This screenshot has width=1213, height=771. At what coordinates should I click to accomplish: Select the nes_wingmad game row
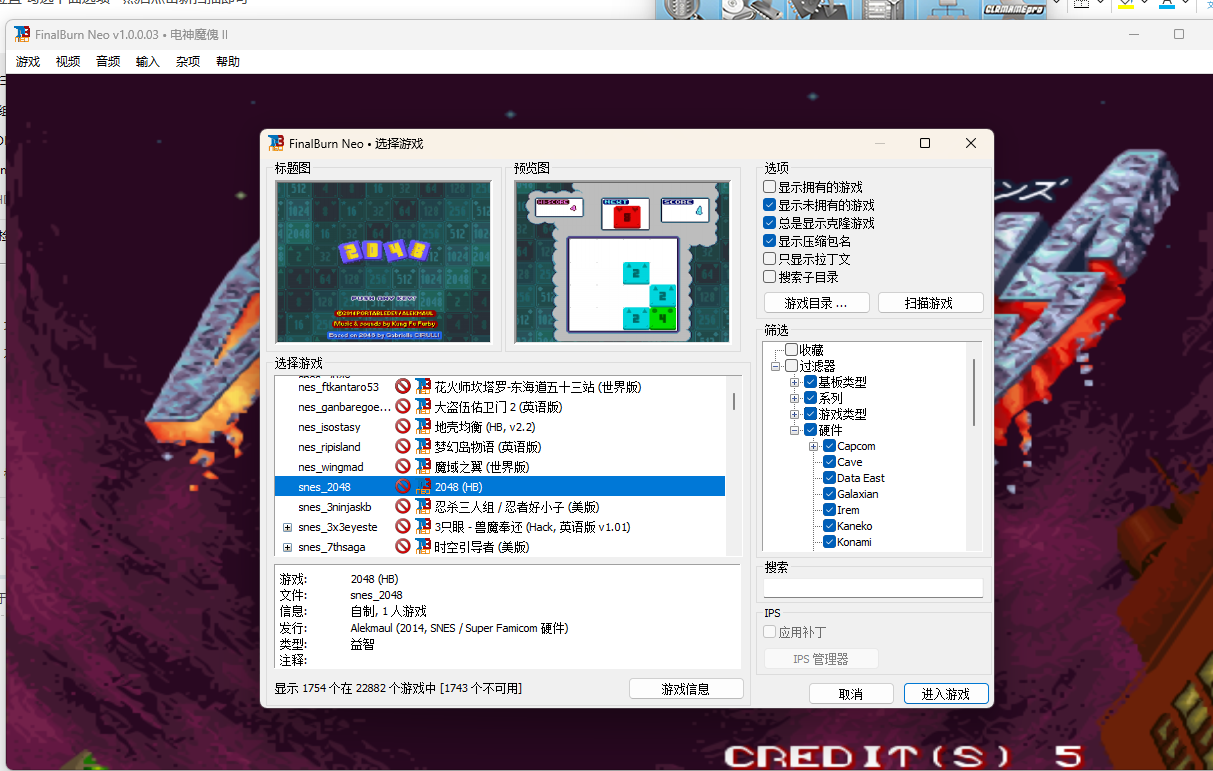pyautogui.click(x=500, y=467)
